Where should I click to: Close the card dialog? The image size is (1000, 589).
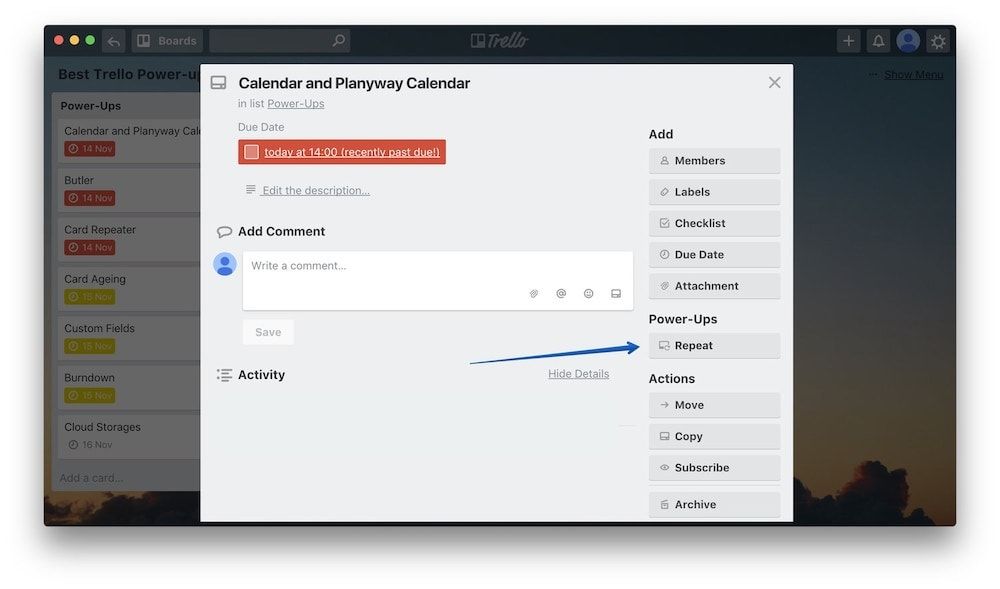point(774,83)
